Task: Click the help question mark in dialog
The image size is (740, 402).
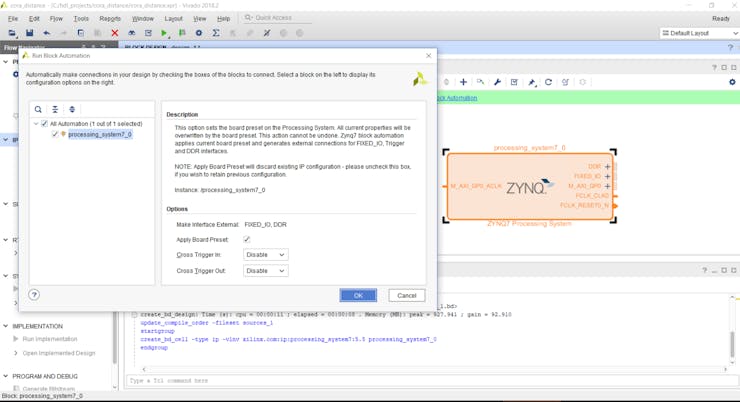Action: click(x=34, y=295)
